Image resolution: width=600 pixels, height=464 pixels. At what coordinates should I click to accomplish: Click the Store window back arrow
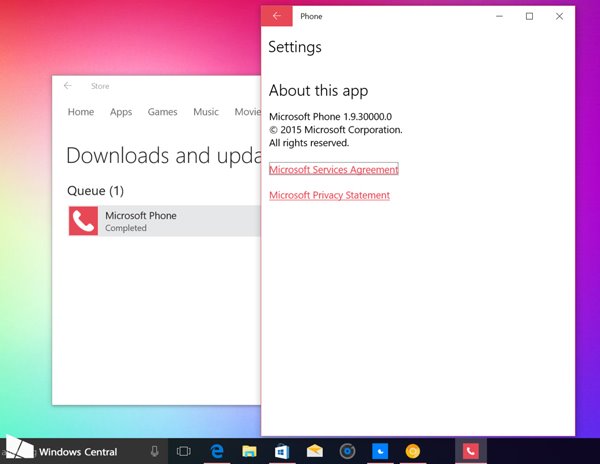pos(68,86)
